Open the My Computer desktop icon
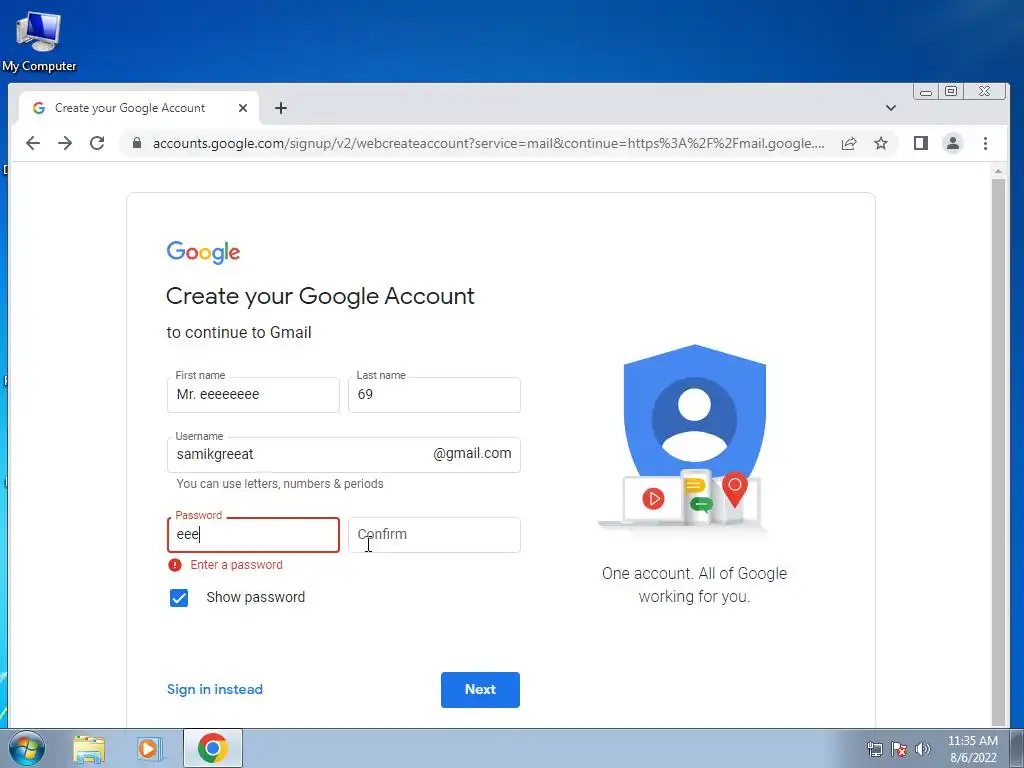The image size is (1024, 768). [x=39, y=40]
